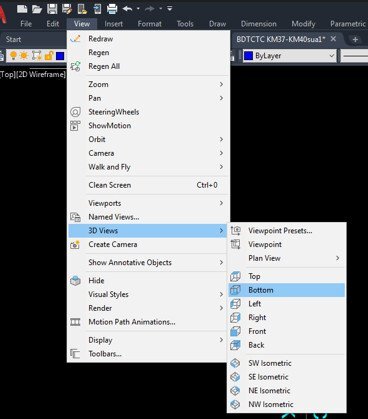Image resolution: width=368 pixels, height=419 pixels.
Task: Click the Create Camera icon
Action: (x=75, y=244)
